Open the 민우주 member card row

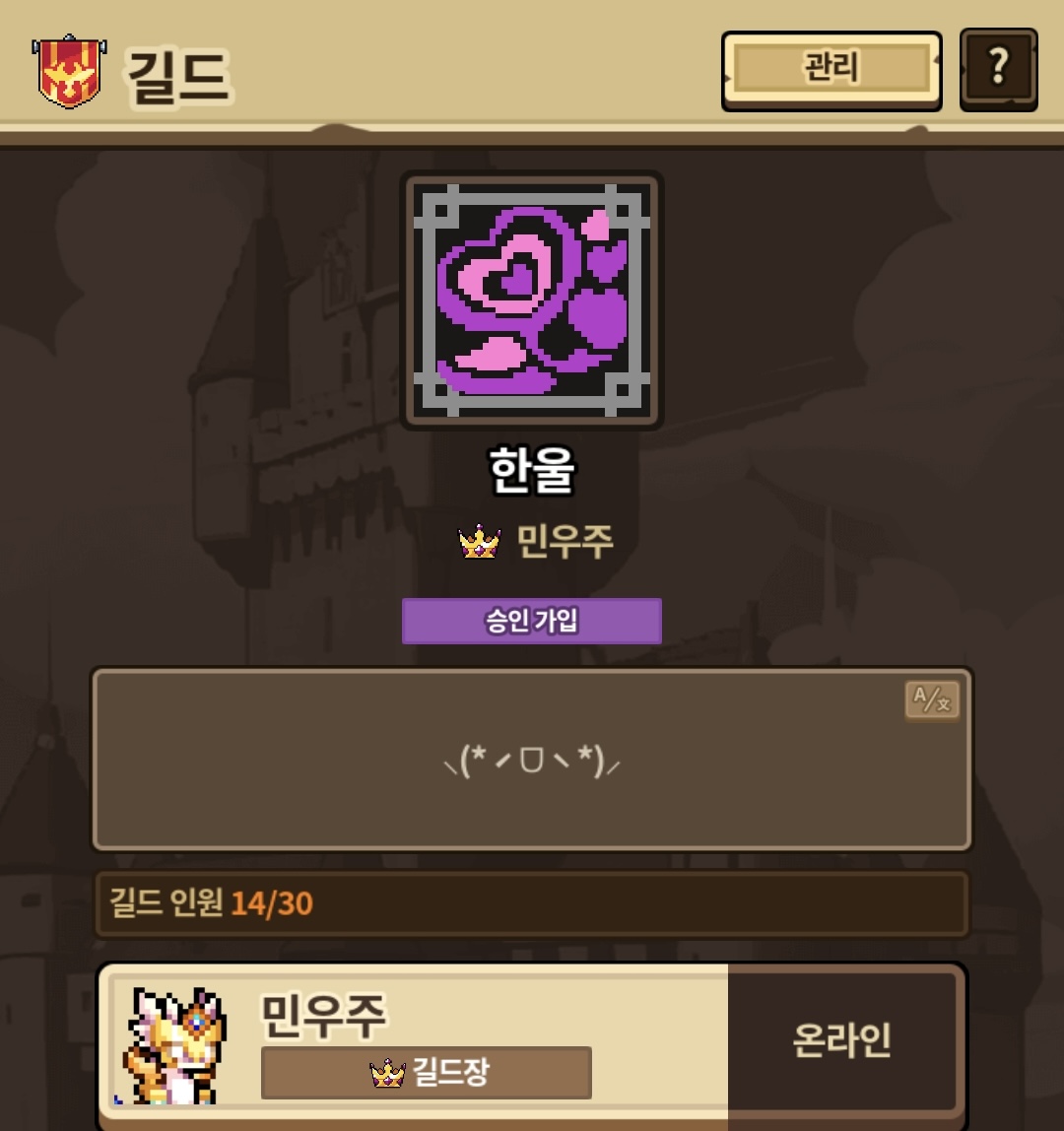click(x=532, y=1046)
